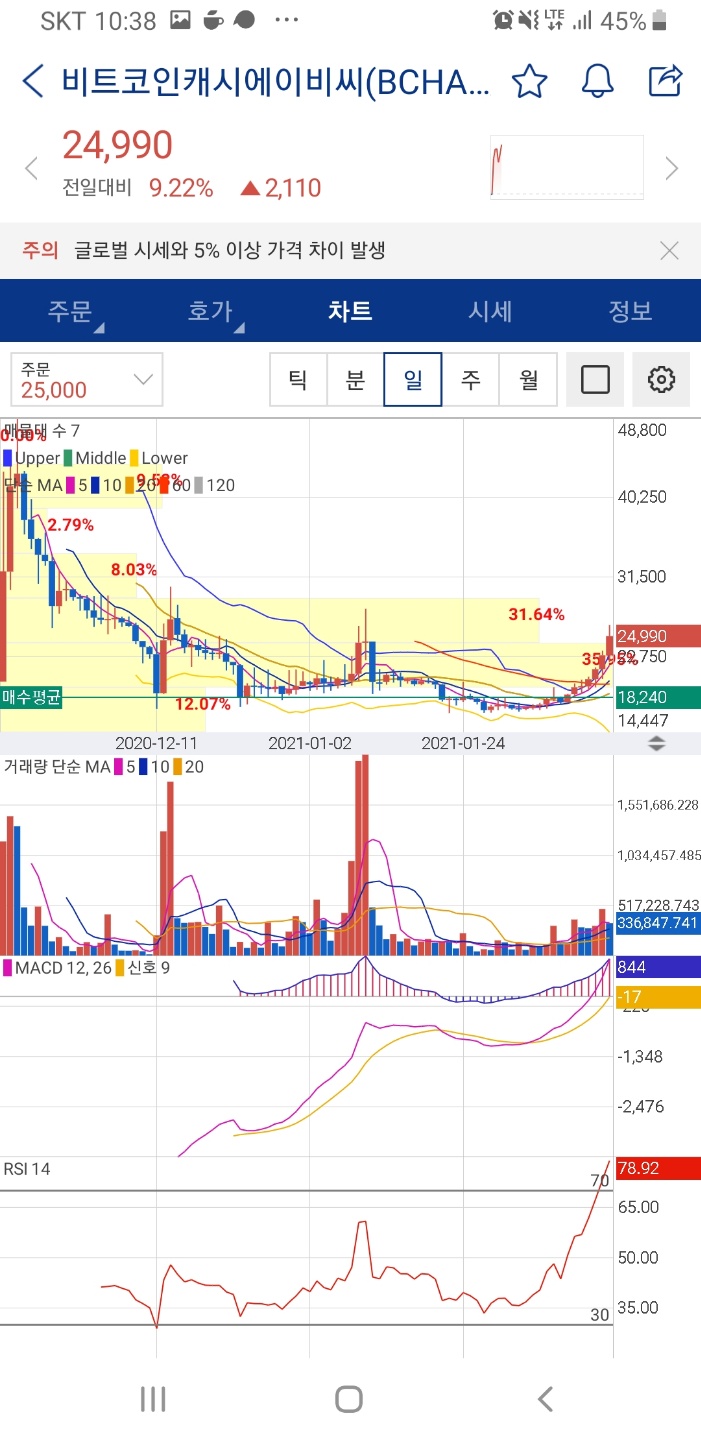Screen dimensions: 701x1440
Task: Tap the 2021-01-02 date axis label
Action: pyautogui.click(x=310, y=743)
